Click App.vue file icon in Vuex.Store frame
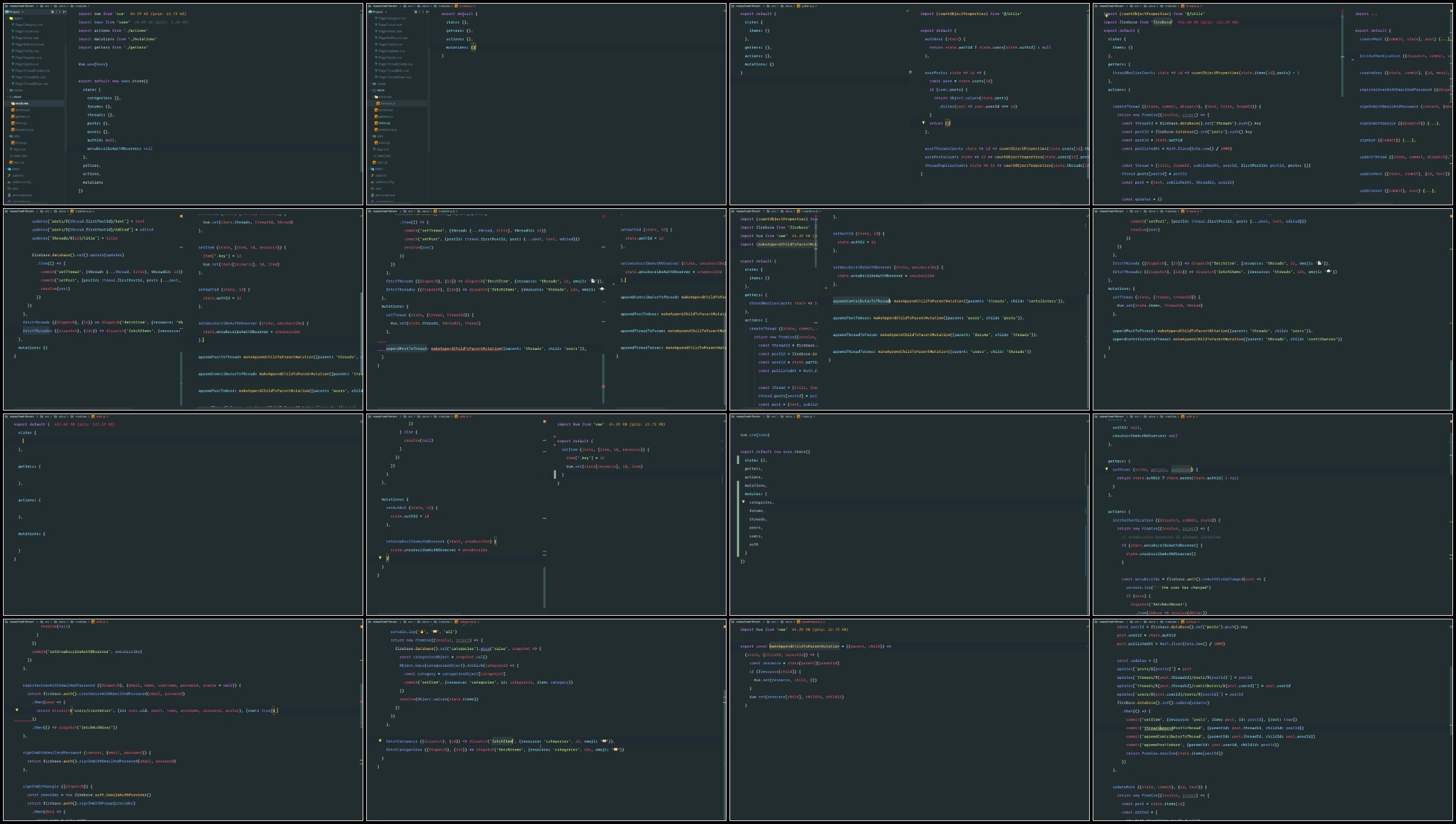Image resolution: width=1456 pixels, height=824 pixels. click(x=11, y=149)
